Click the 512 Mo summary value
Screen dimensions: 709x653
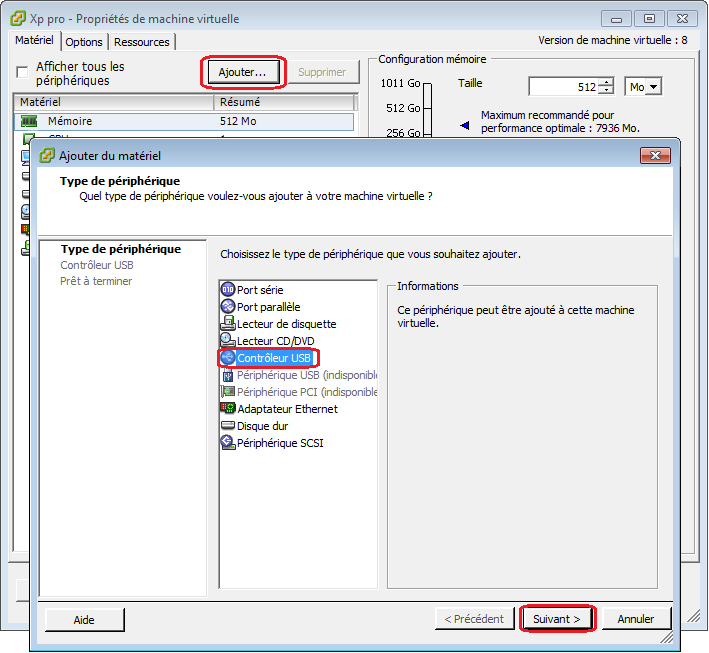point(238,121)
